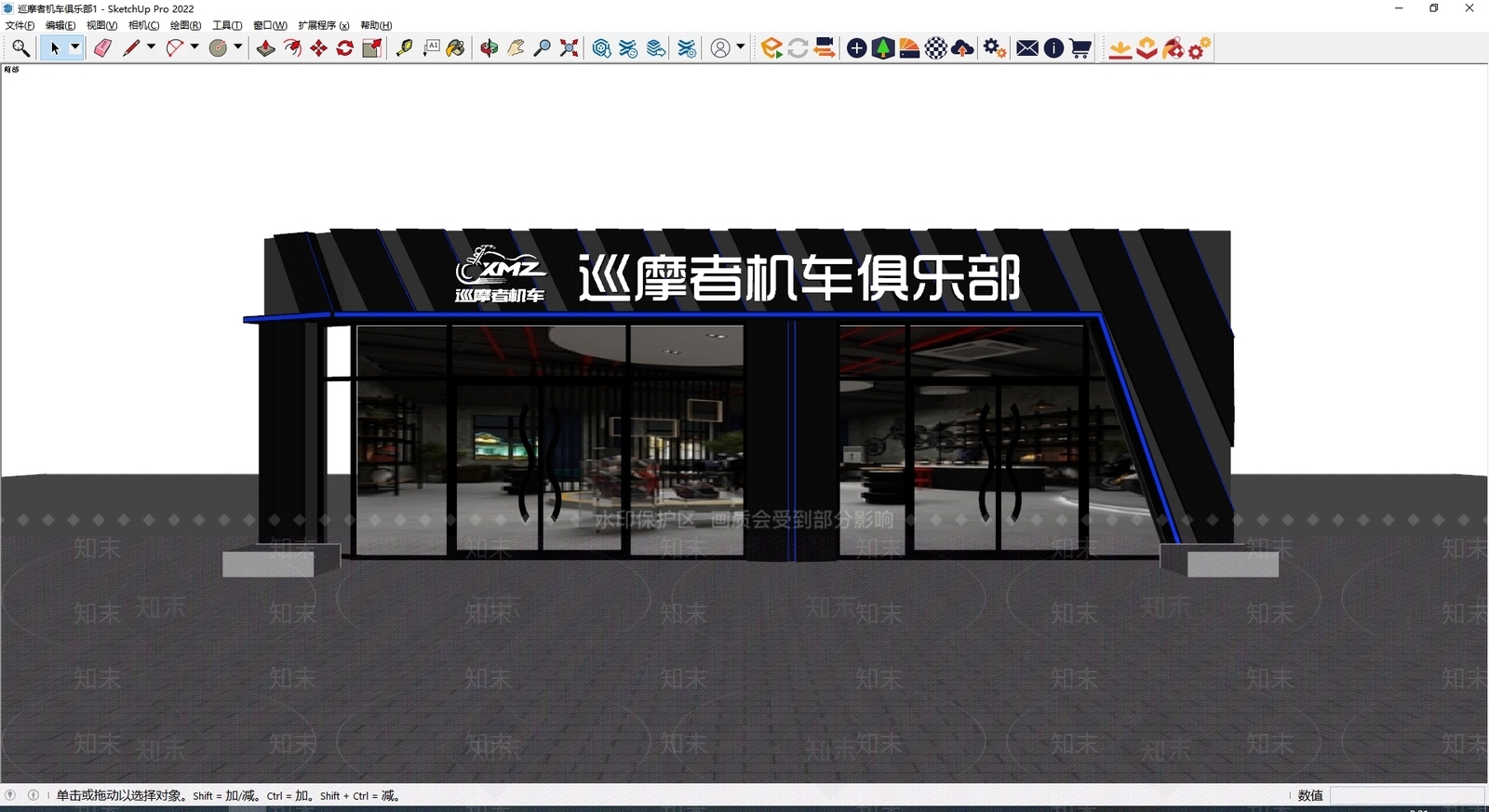Click the Zoom Extents tool

(x=569, y=48)
